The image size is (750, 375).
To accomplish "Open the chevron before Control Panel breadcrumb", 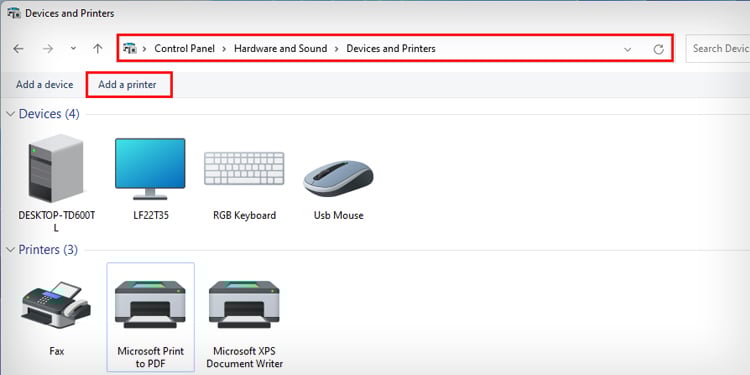I will pos(145,48).
